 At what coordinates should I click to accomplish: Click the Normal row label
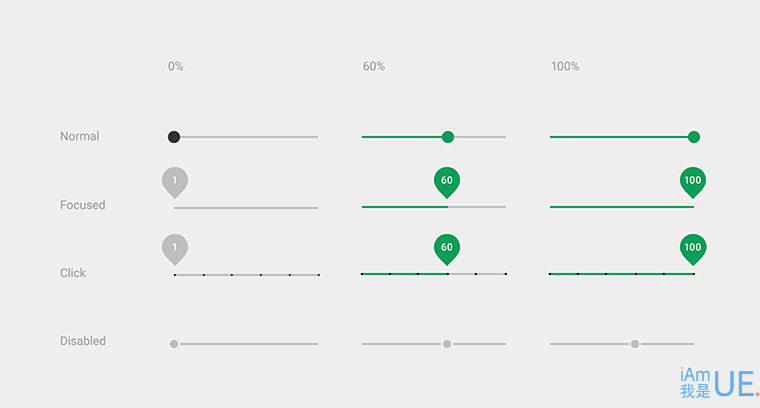(x=79, y=136)
